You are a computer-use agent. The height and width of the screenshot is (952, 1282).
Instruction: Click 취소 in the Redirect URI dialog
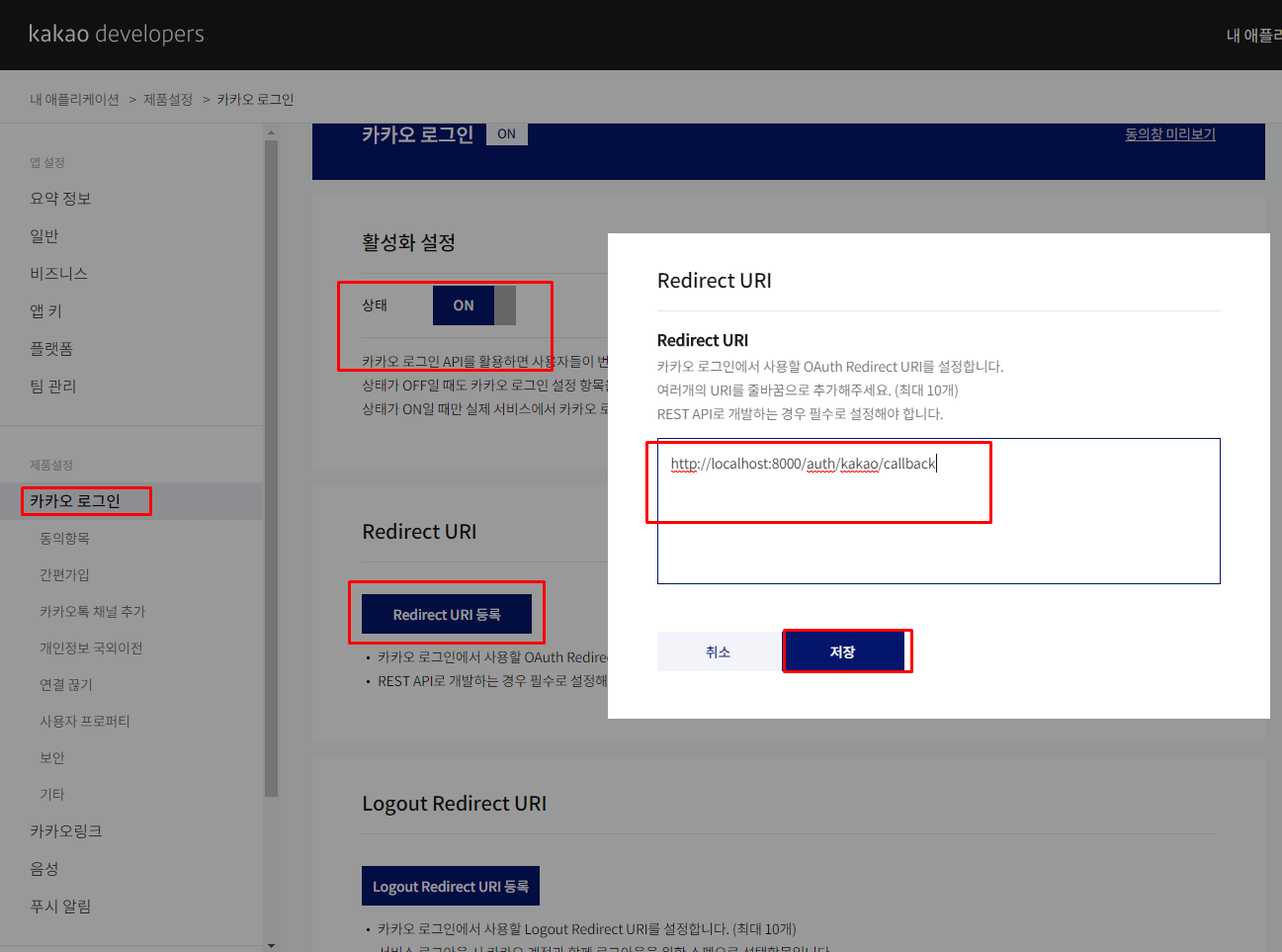(719, 651)
